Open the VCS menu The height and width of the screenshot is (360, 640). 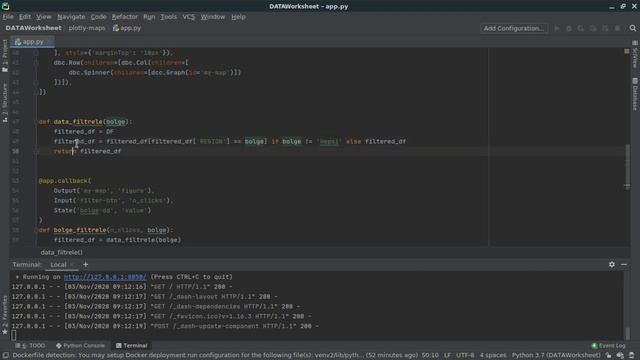pyautogui.click(x=189, y=17)
